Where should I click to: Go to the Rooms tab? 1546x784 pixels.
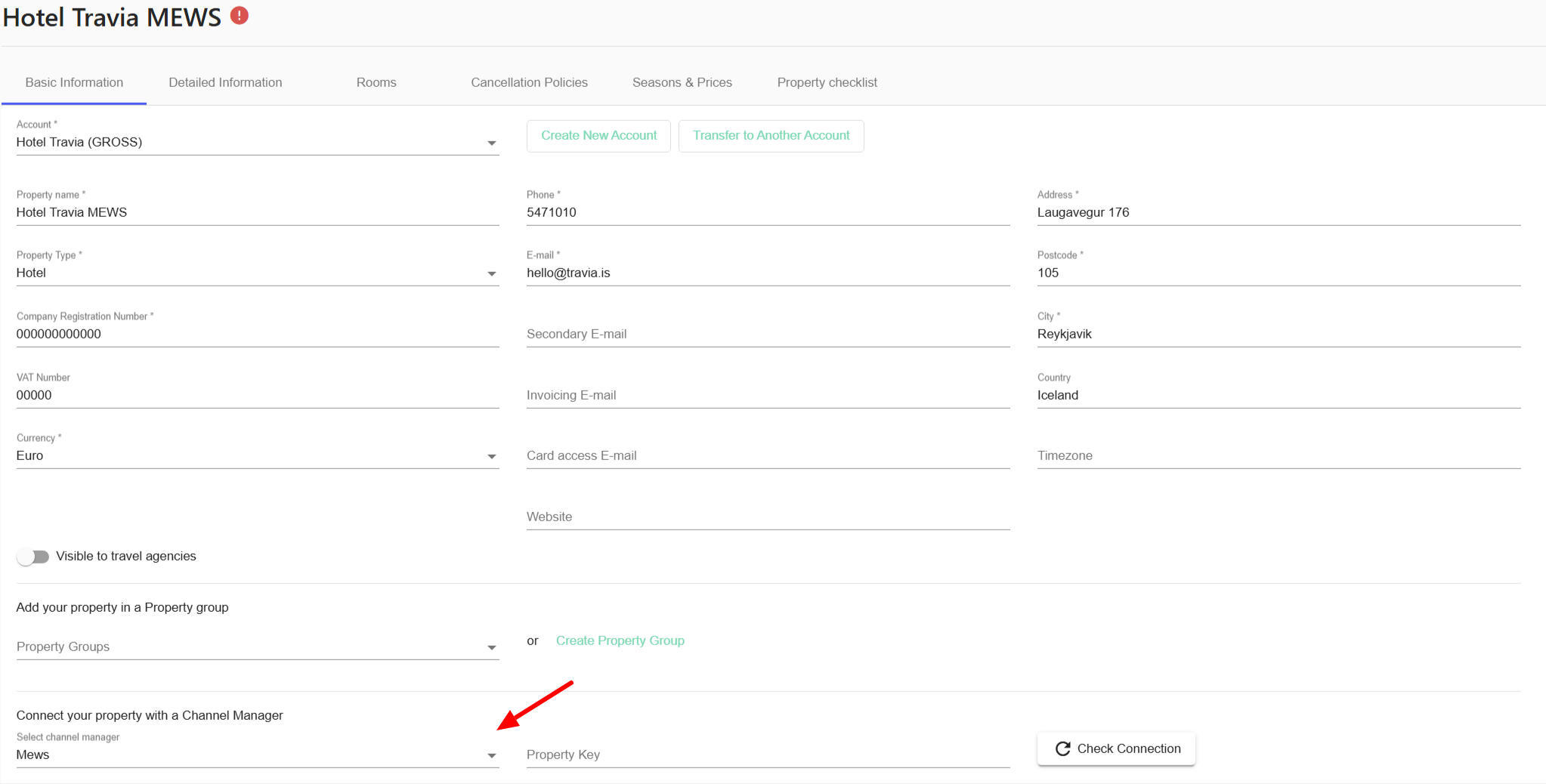click(376, 82)
